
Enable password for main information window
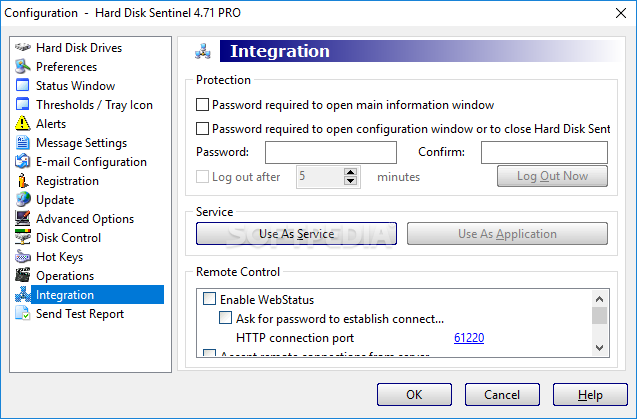tap(202, 104)
